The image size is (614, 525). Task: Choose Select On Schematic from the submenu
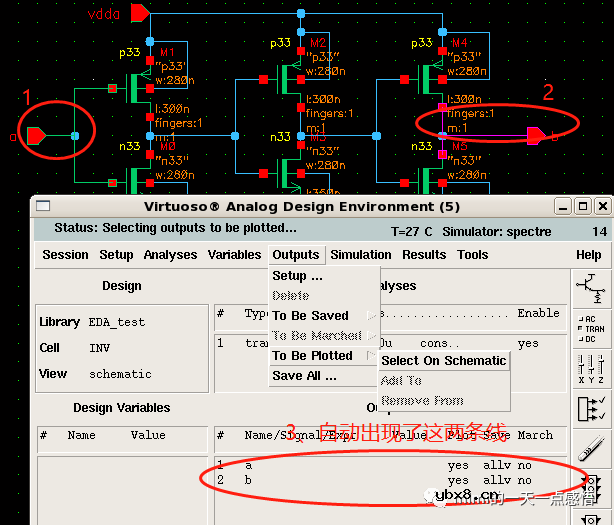pyautogui.click(x=444, y=361)
